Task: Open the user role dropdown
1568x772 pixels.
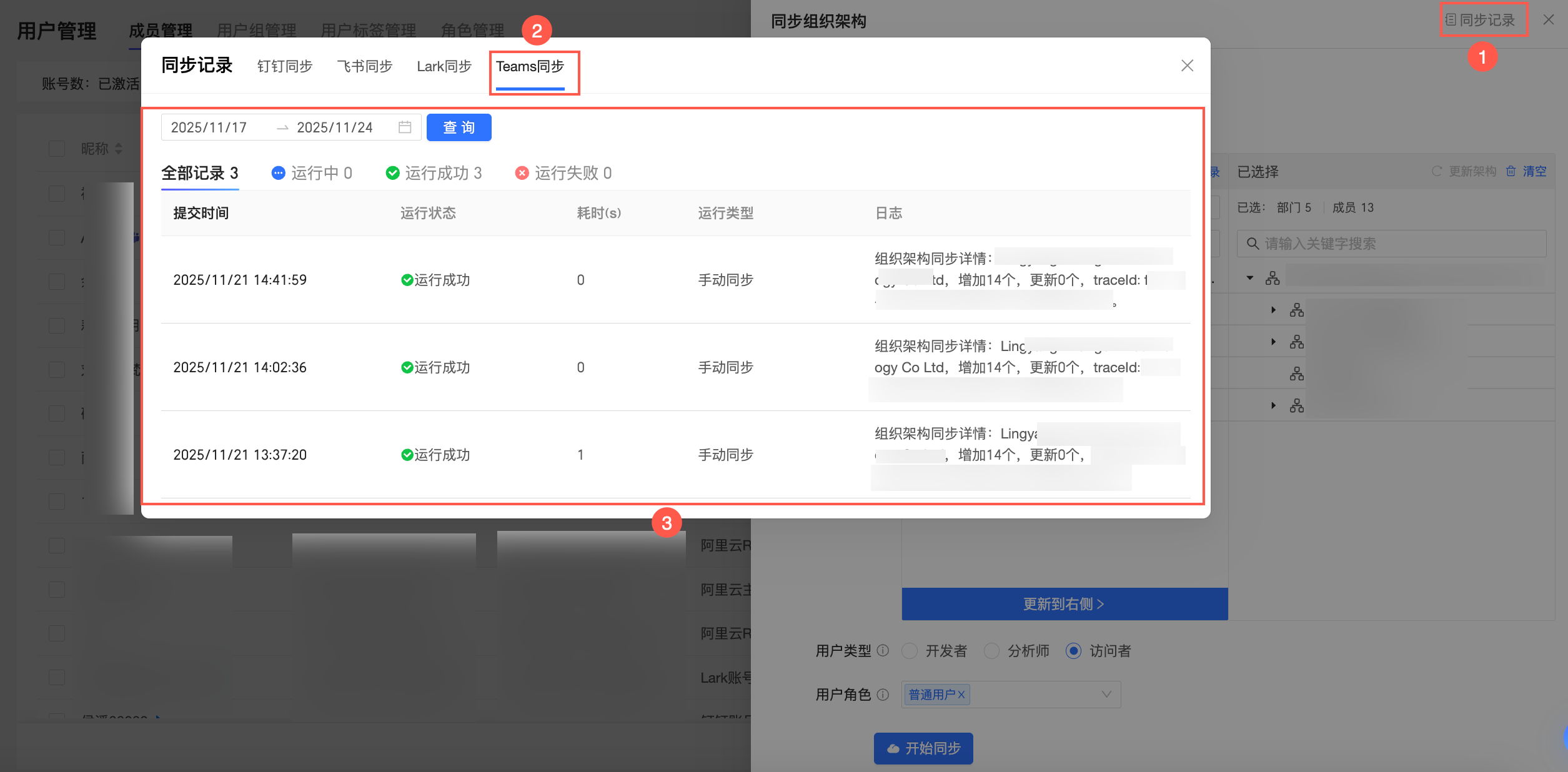Action: click(1106, 695)
